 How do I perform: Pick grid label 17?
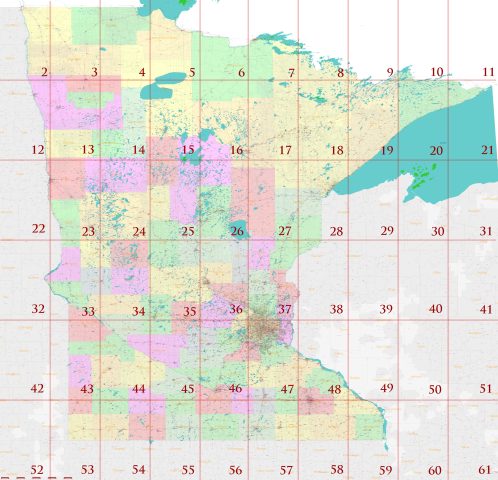(285, 150)
